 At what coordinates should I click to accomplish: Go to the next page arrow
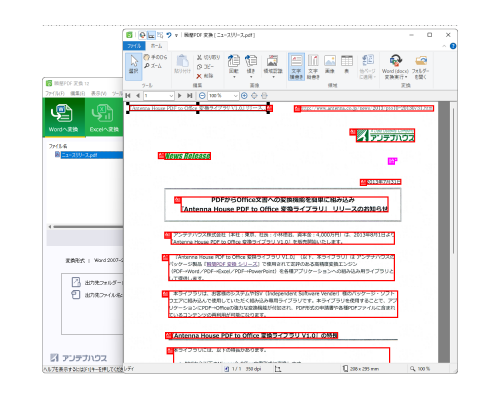coord(180,96)
